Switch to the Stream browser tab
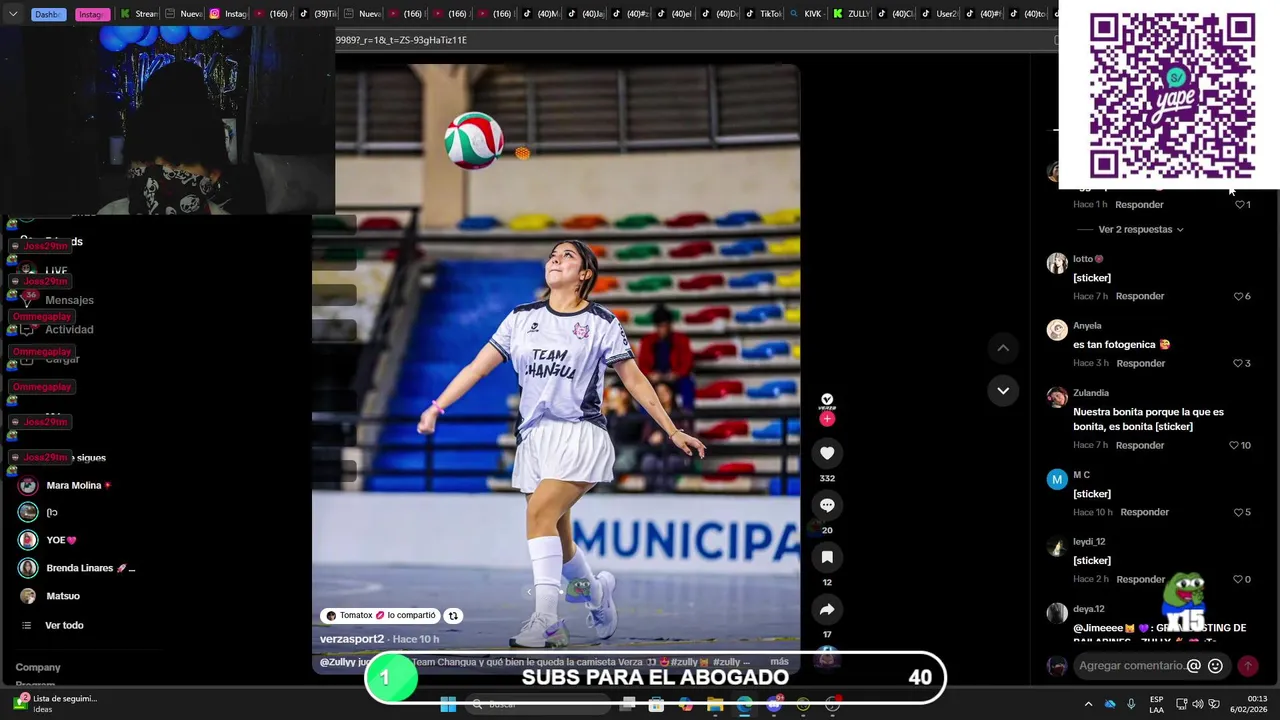 pyautogui.click(x=139, y=14)
